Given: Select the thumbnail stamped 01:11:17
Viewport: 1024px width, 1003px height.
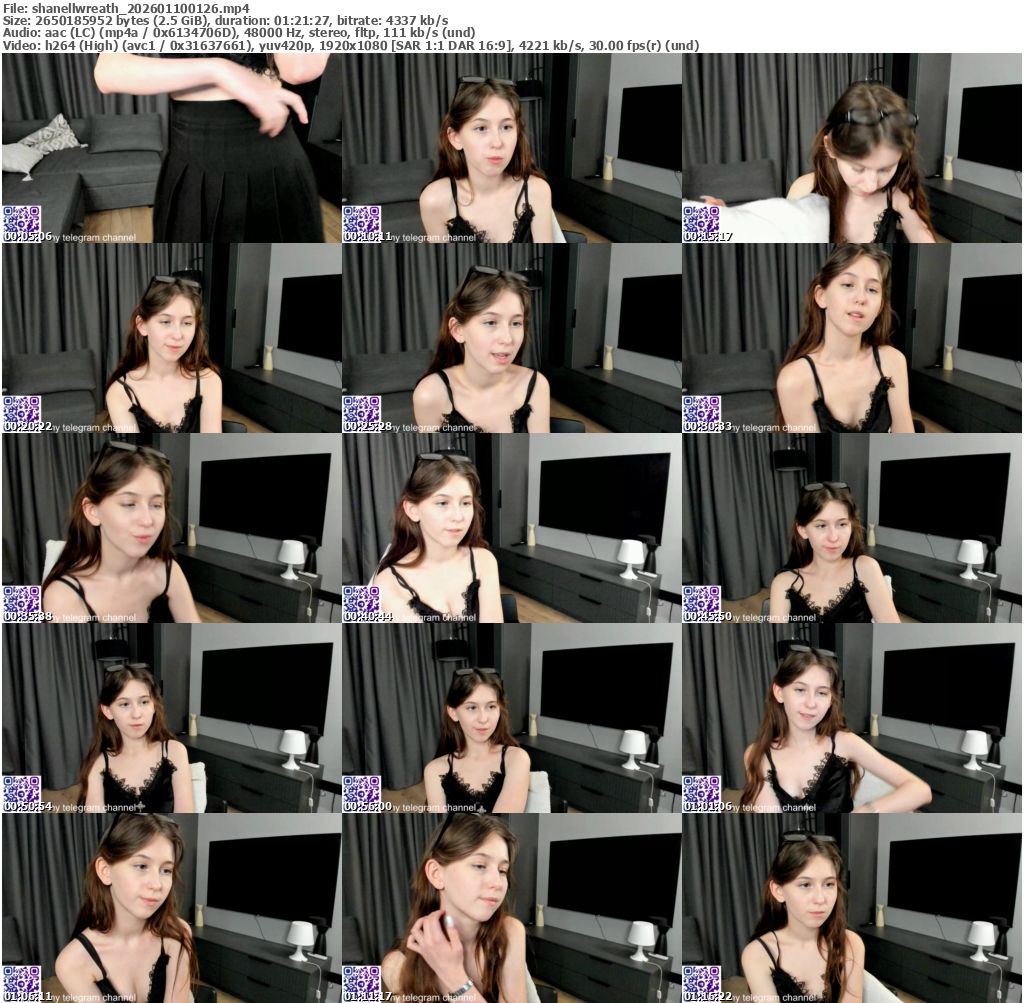Looking at the screenshot, I should pos(512,908).
